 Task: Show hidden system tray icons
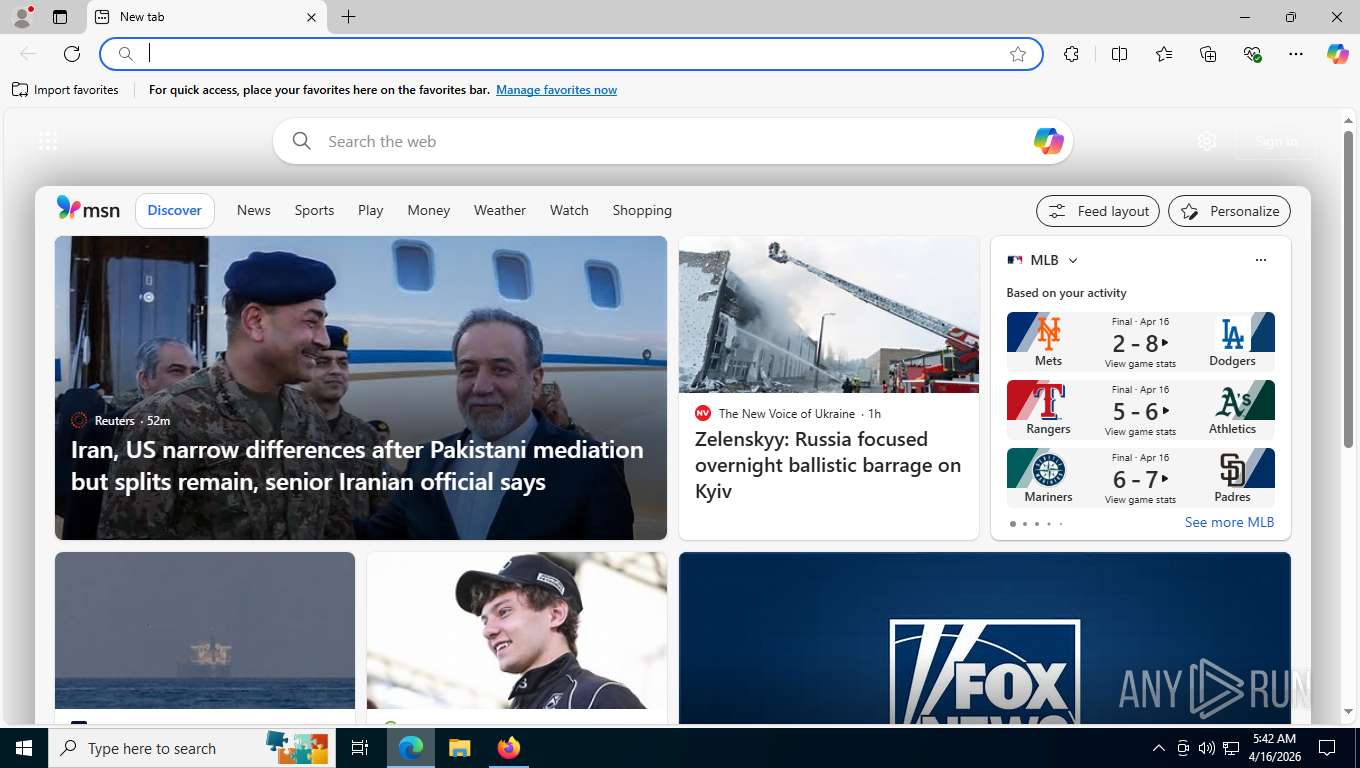1159,748
